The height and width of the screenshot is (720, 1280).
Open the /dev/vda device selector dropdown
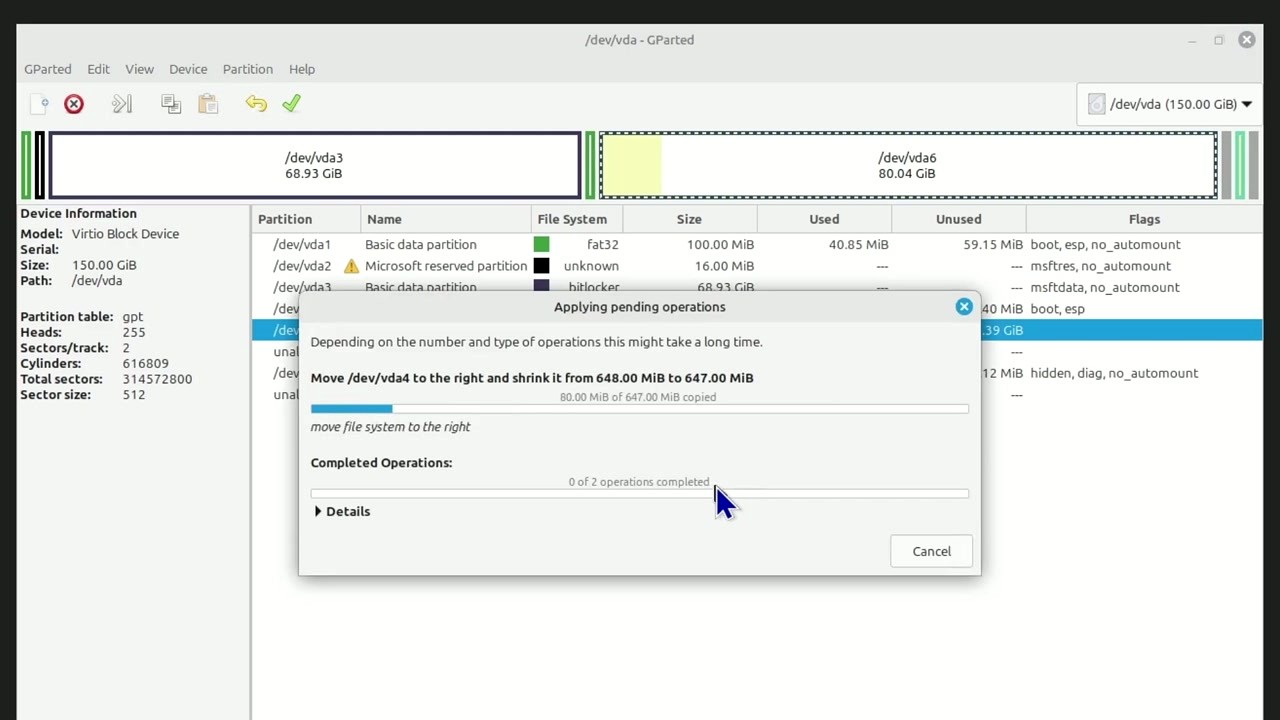[x=1168, y=103]
